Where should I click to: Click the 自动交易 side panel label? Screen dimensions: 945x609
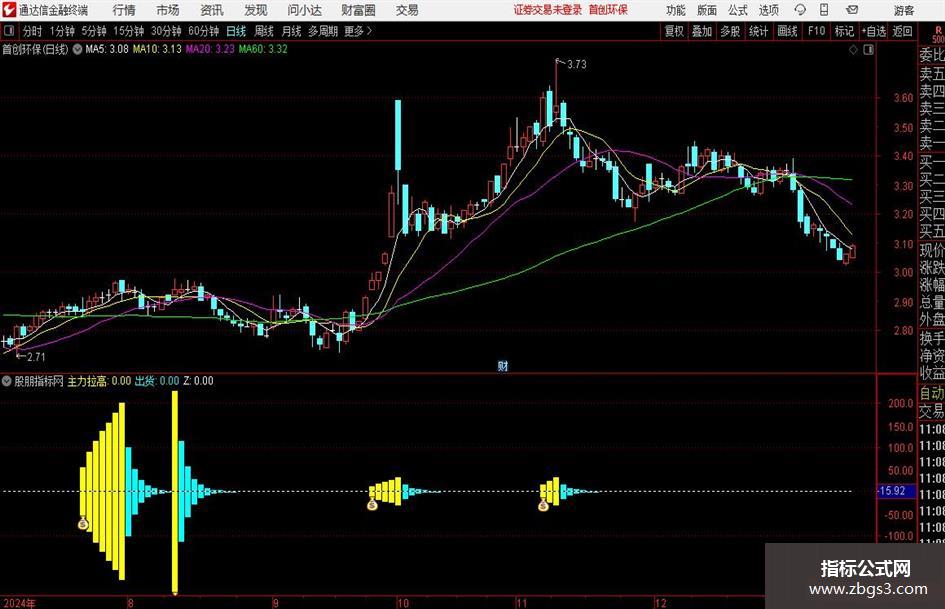932,403
